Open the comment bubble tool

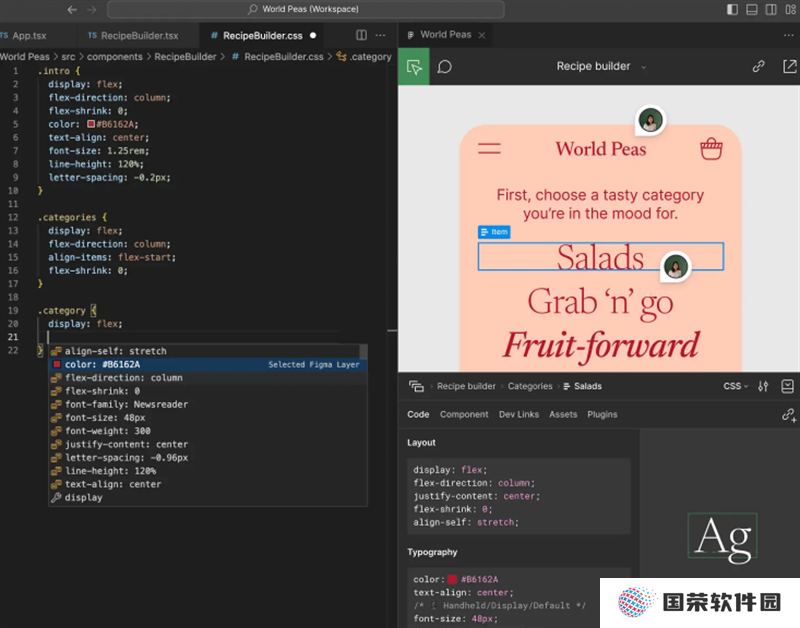coord(444,67)
